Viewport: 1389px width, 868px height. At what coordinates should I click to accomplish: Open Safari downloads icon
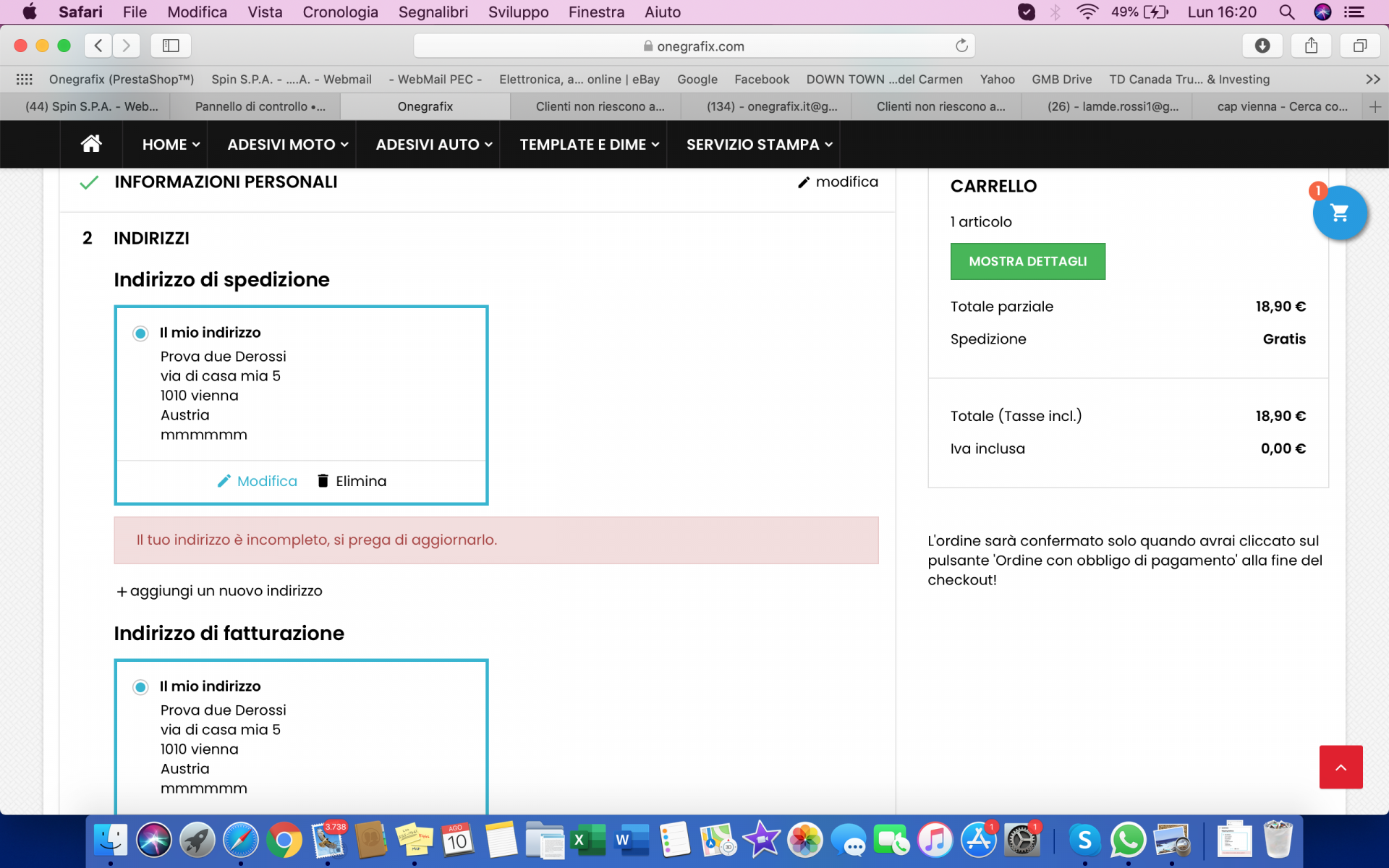(1262, 46)
